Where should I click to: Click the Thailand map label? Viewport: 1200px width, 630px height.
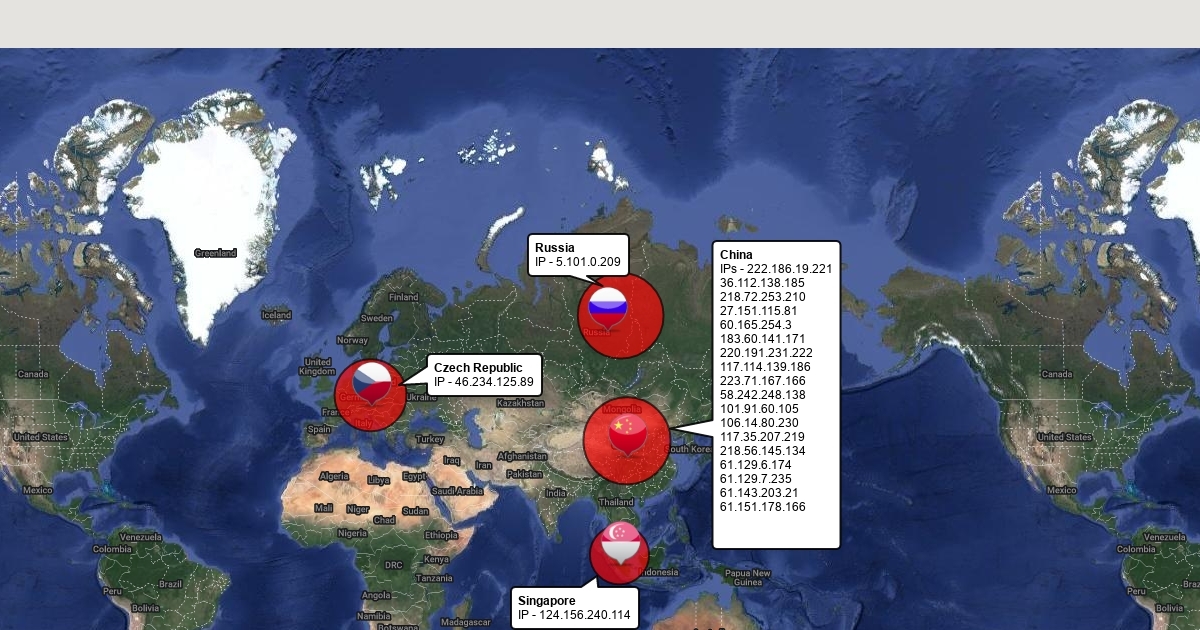click(x=616, y=502)
